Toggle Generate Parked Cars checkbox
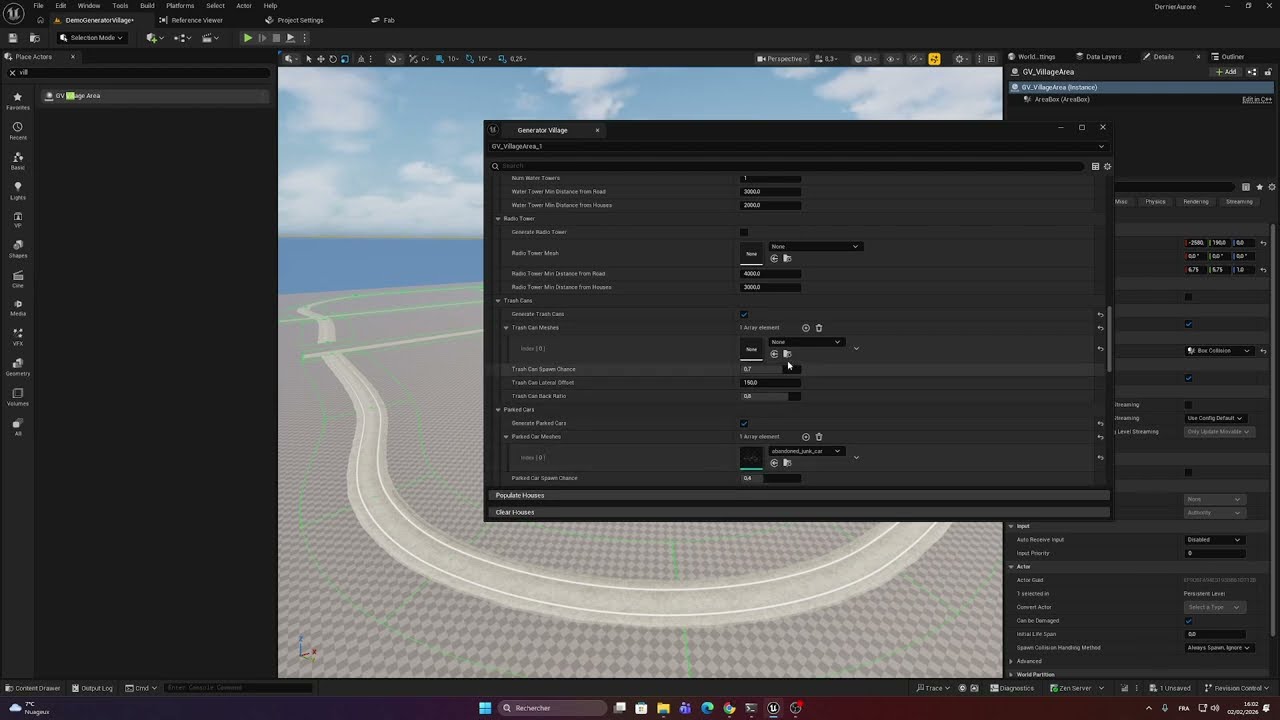1280x720 pixels. pyautogui.click(x=744, y=423)
